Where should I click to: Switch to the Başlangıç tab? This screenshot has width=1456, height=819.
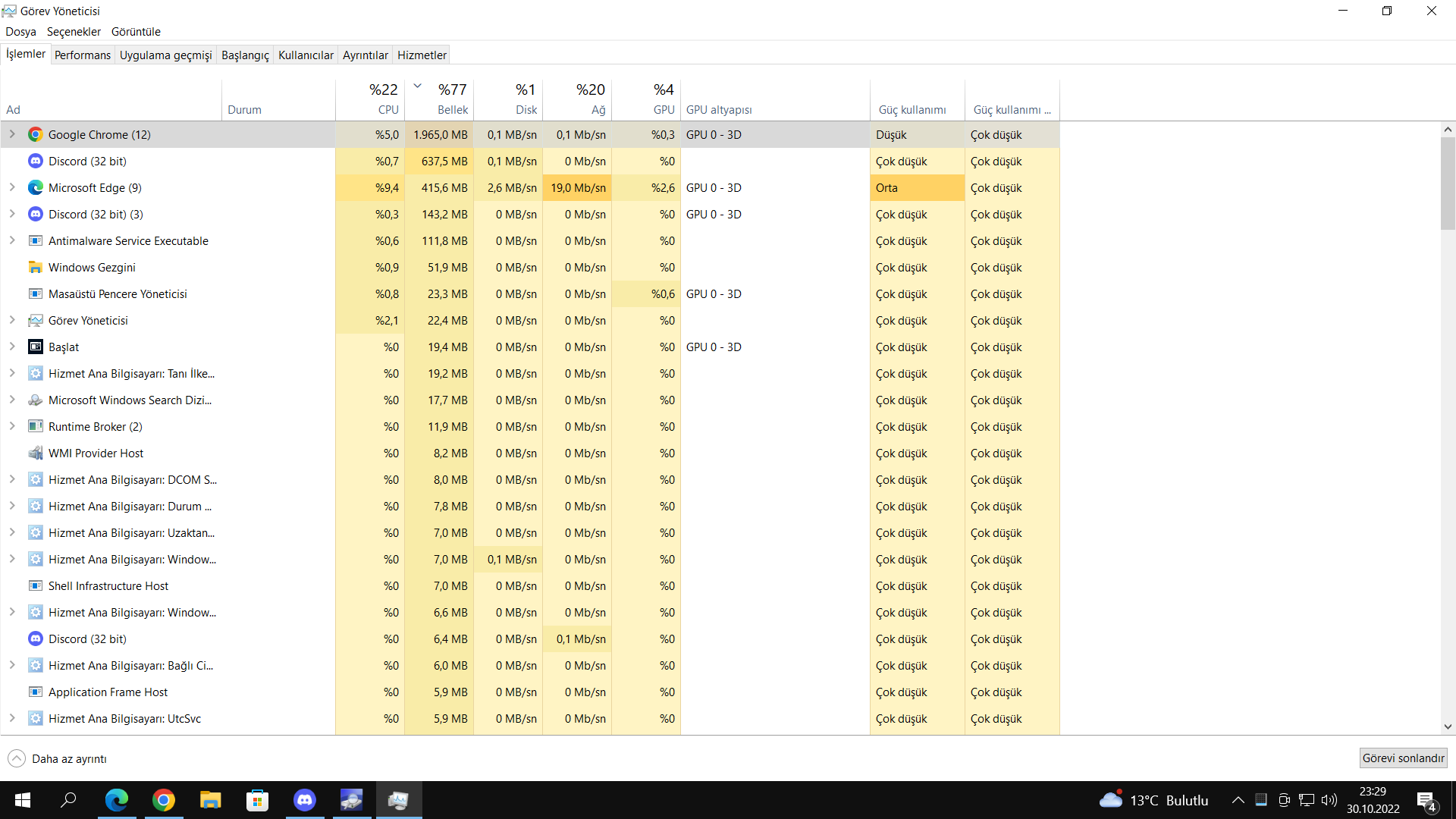[x=245, y=55]
